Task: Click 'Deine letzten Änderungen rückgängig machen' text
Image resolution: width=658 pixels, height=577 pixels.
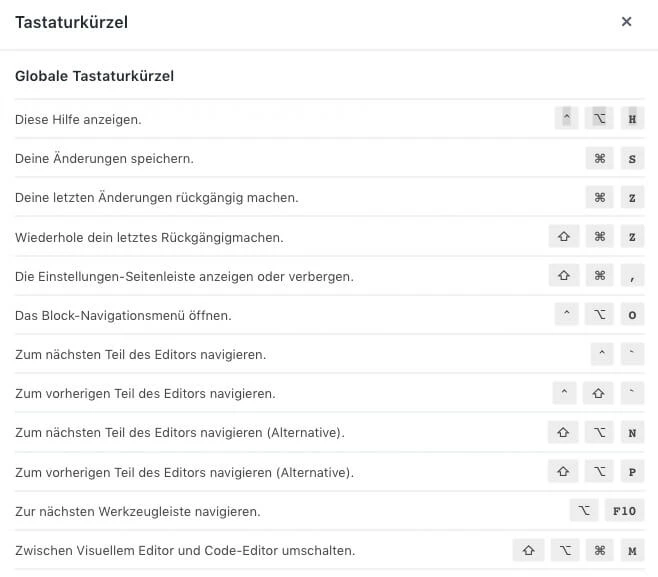Action: (x=156, y=198)
